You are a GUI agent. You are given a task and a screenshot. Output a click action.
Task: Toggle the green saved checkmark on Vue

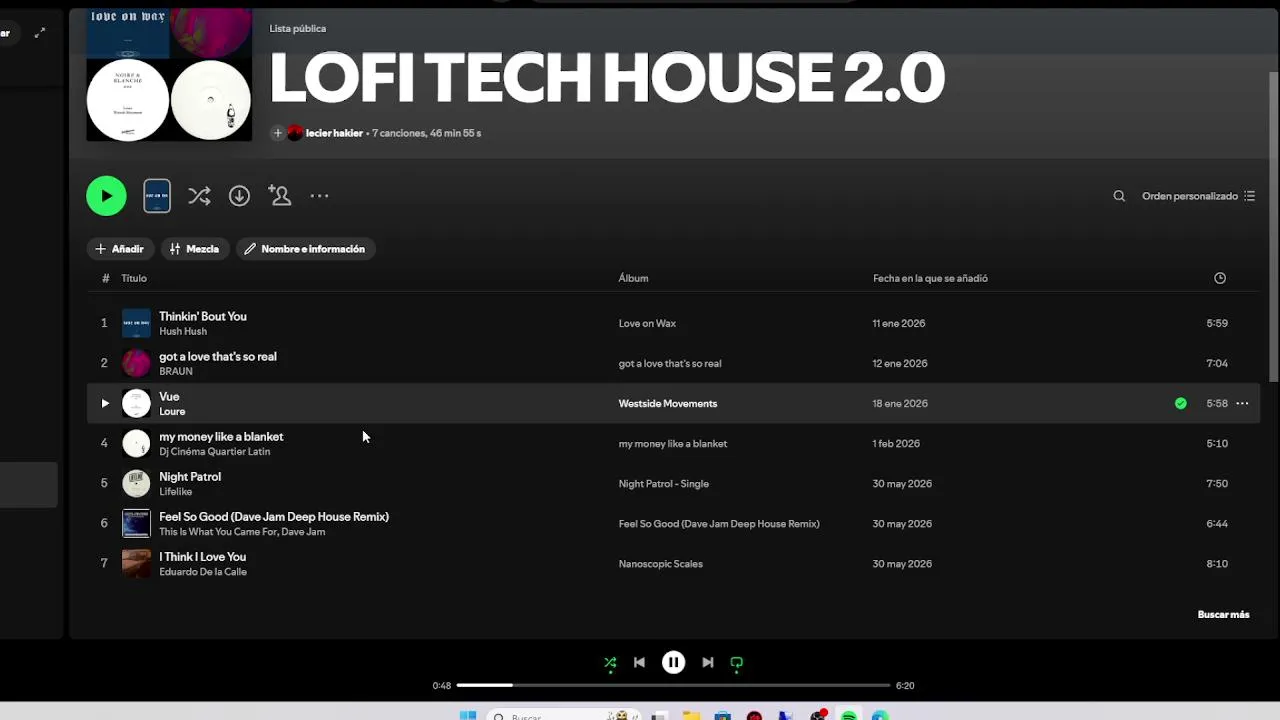pos(1181,403)
